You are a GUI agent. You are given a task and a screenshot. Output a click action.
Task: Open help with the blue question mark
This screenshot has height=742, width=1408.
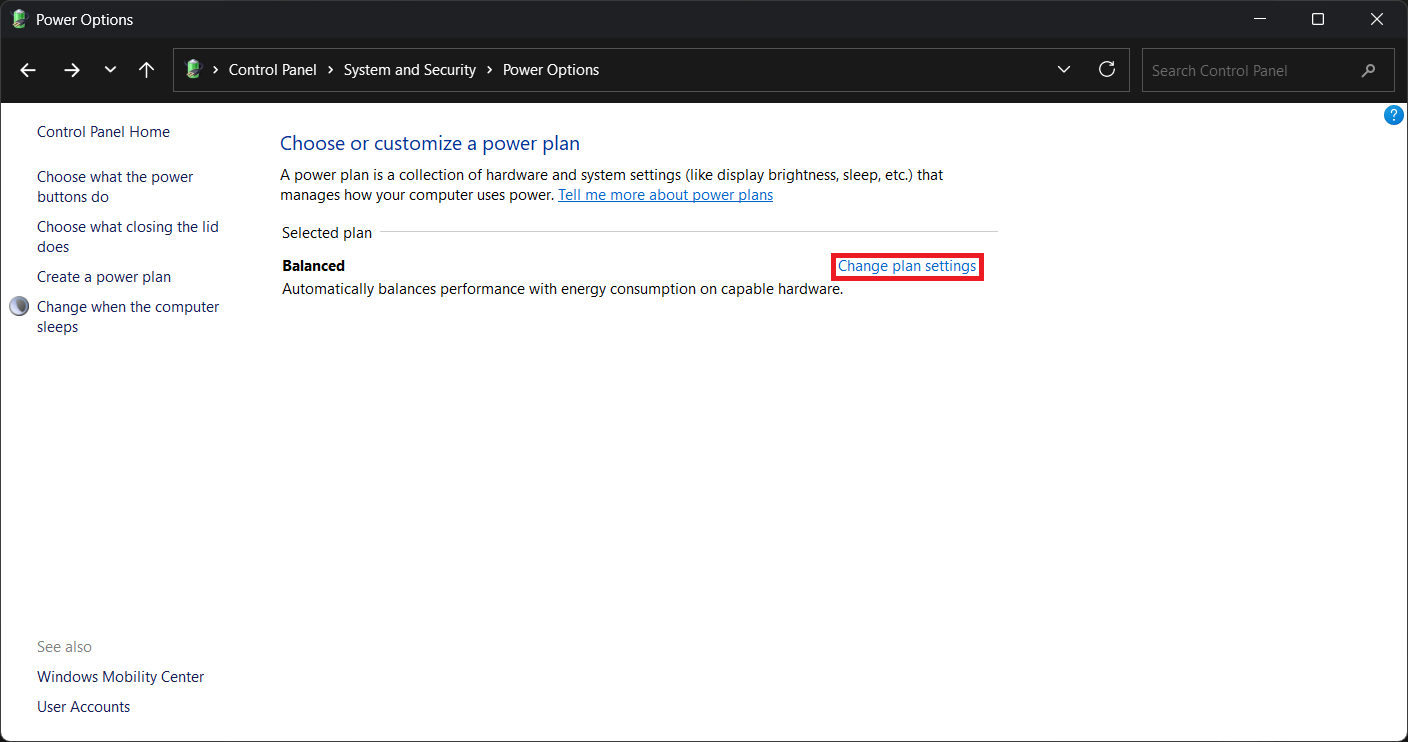[1393, 116]
